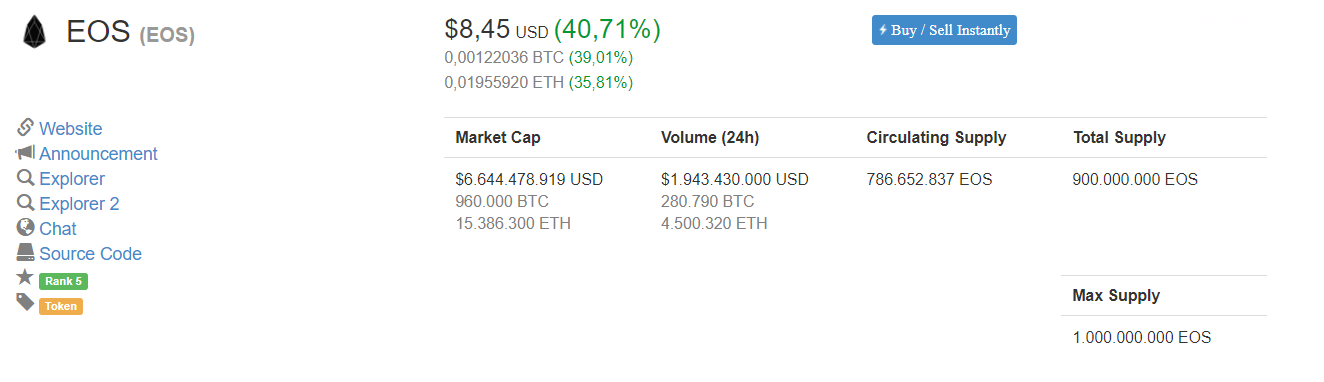Viewport: 1324px width, 382px height.
Task: Click the orange Token badge
Action: tap(61, 306)
